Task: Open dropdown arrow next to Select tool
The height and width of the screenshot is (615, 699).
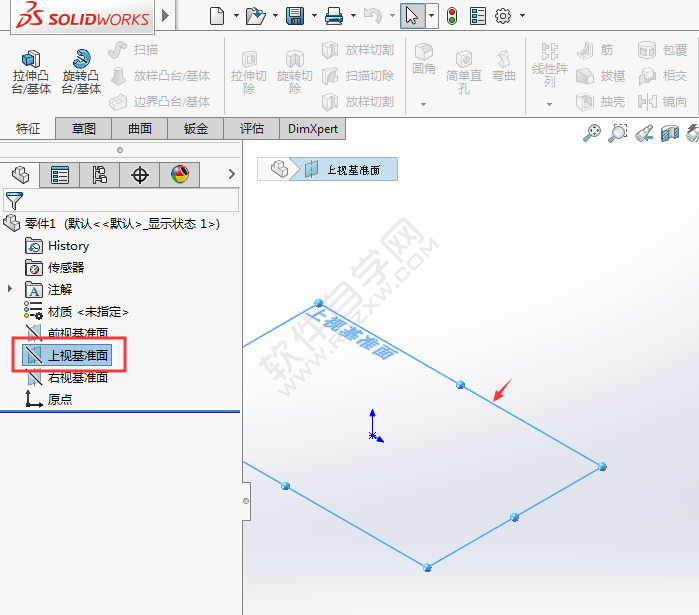Action: [x=432, y=16]
